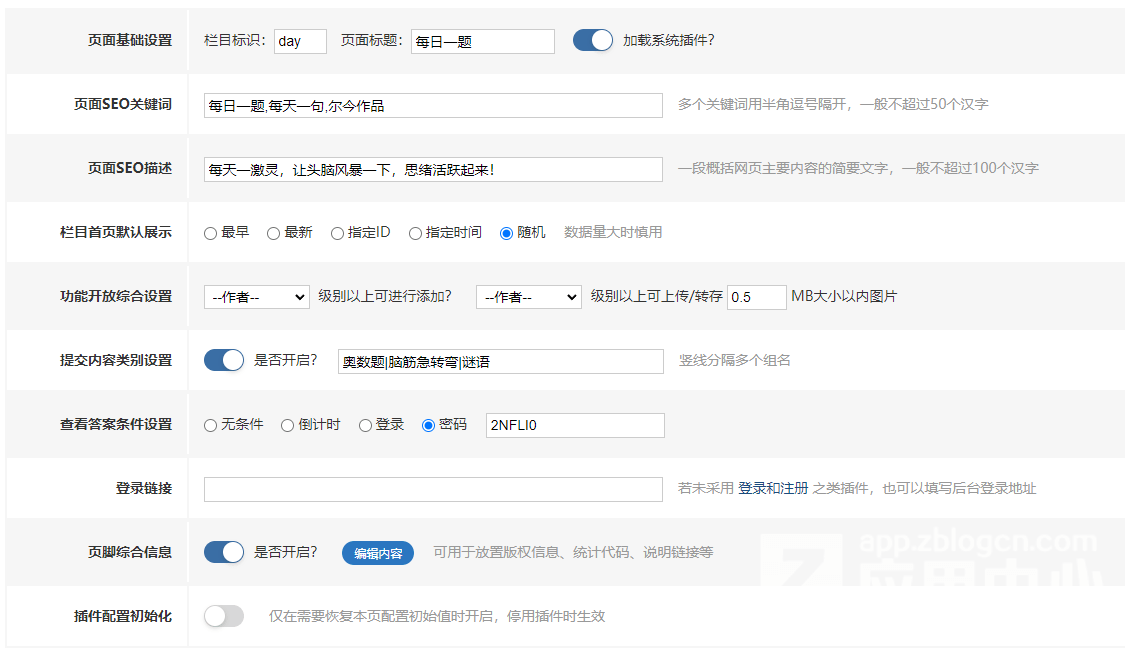The image size is (1125, 650).
Task: Open the 登录和注册 plugin link
Action: [x=772, y=489]
